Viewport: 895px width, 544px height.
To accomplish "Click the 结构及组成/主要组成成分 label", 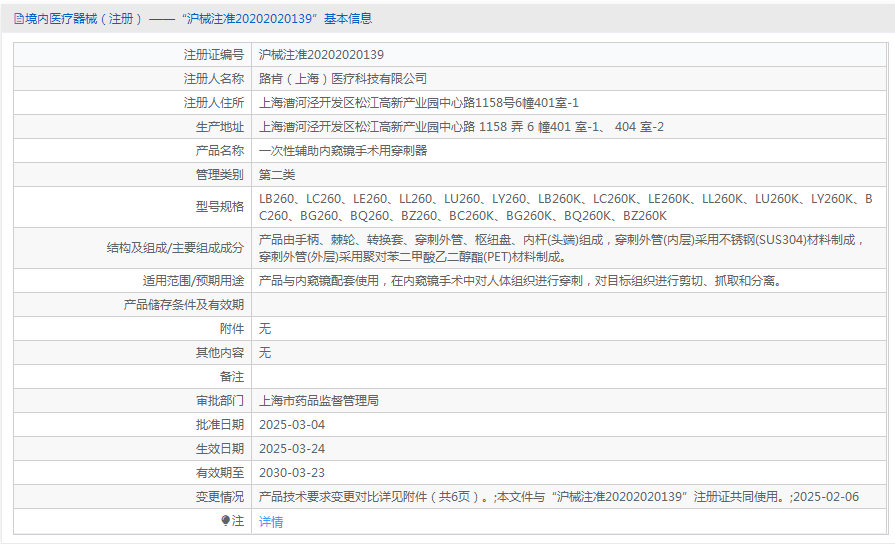I will click(x=175, y=248).
